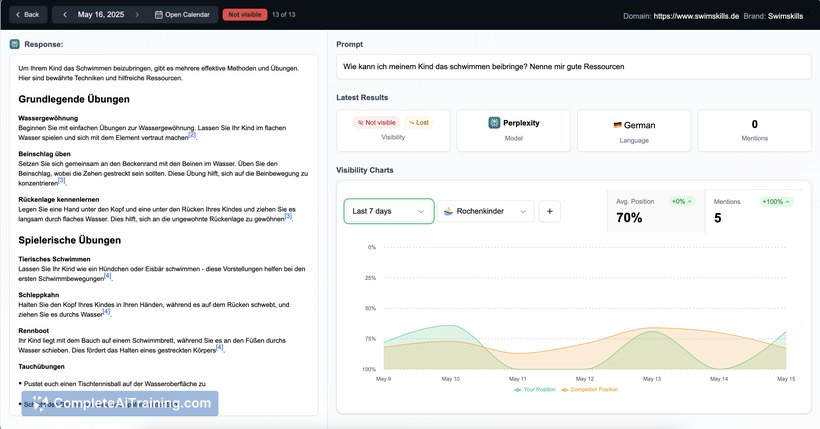Click the +100% Mentions badge
This screenshot has height=429, width=820.
776,201
